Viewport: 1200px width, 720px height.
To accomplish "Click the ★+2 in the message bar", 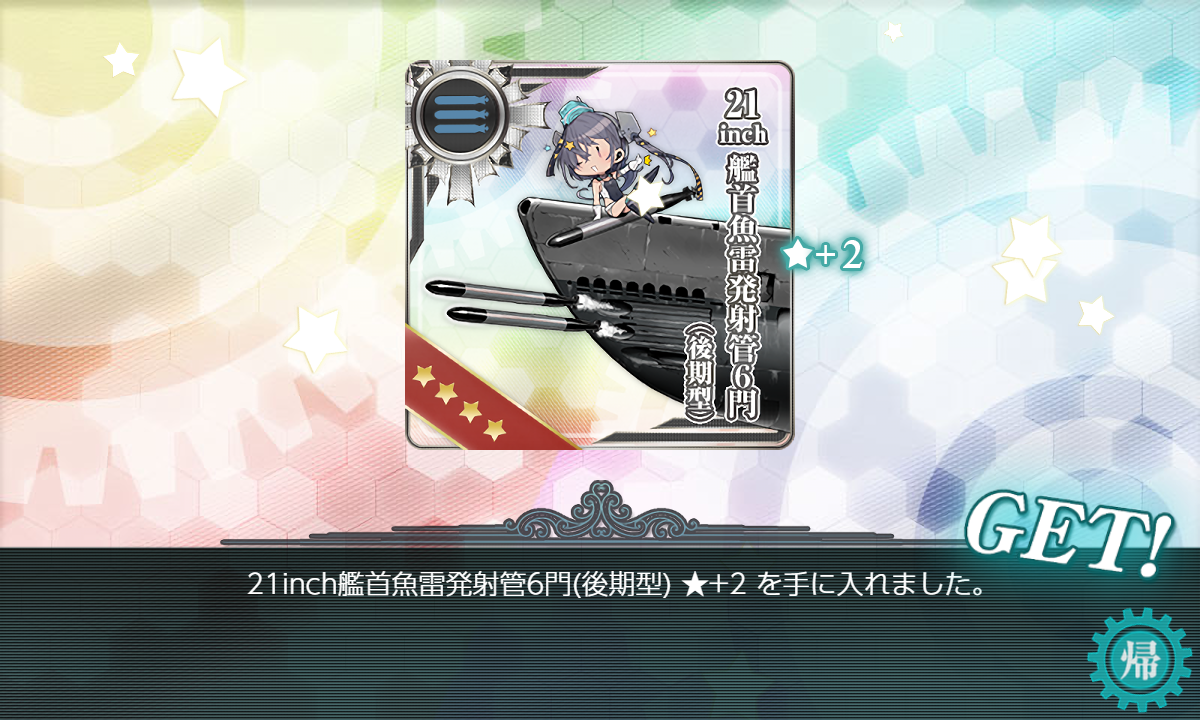I will (x=715, y=585).
